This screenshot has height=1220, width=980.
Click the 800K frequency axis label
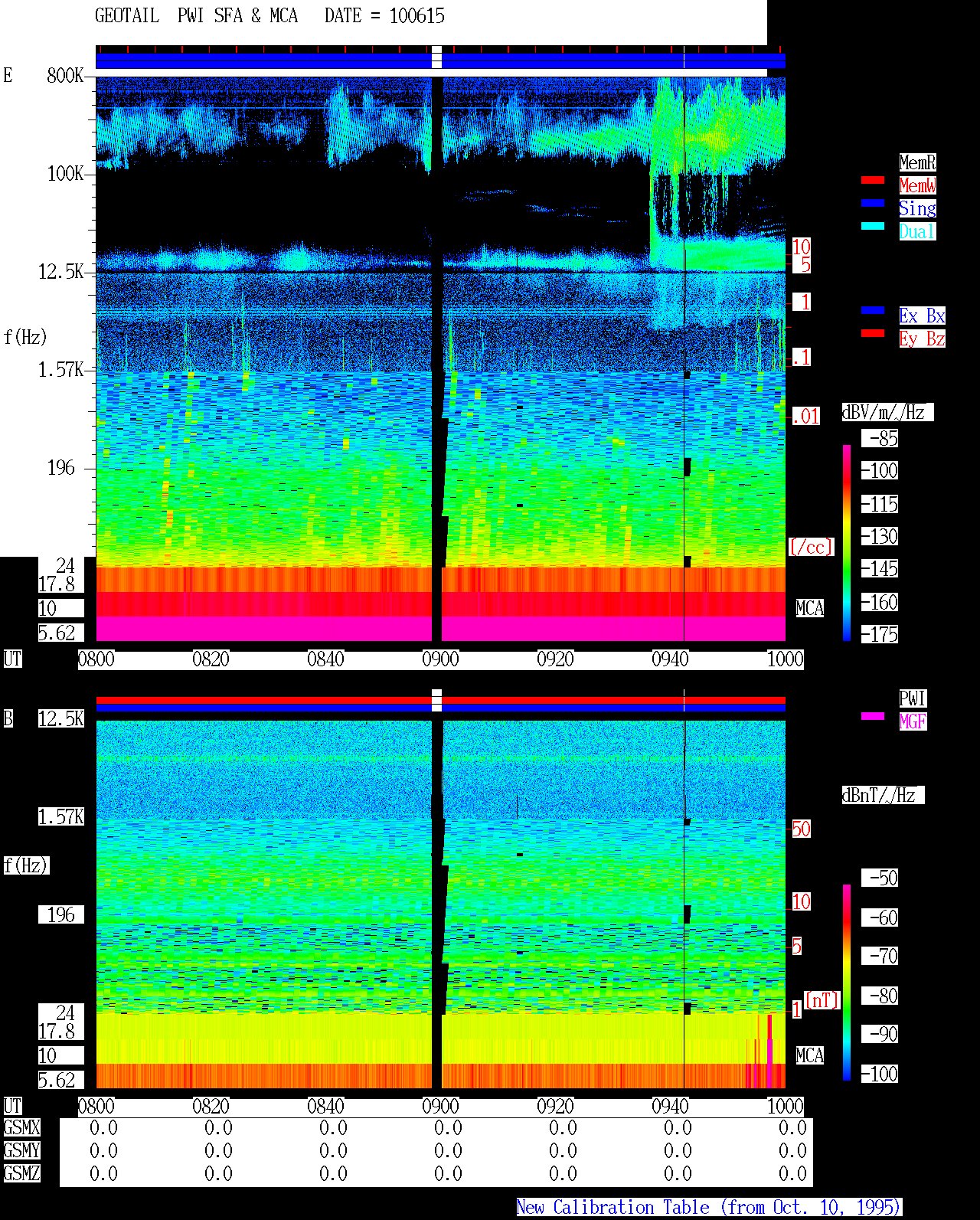(x=65, y=75)
